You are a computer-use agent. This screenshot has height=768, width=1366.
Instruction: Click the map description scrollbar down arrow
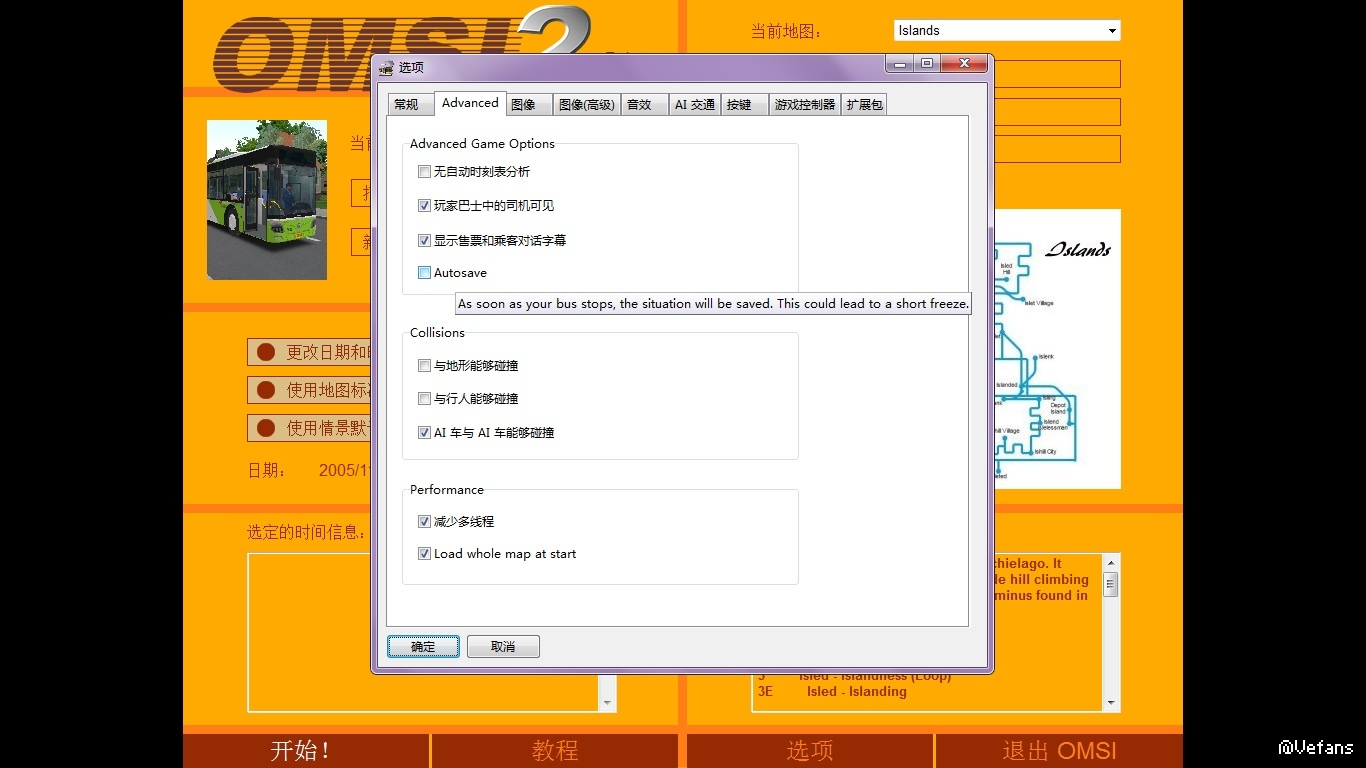click(x=1111, y=703)
